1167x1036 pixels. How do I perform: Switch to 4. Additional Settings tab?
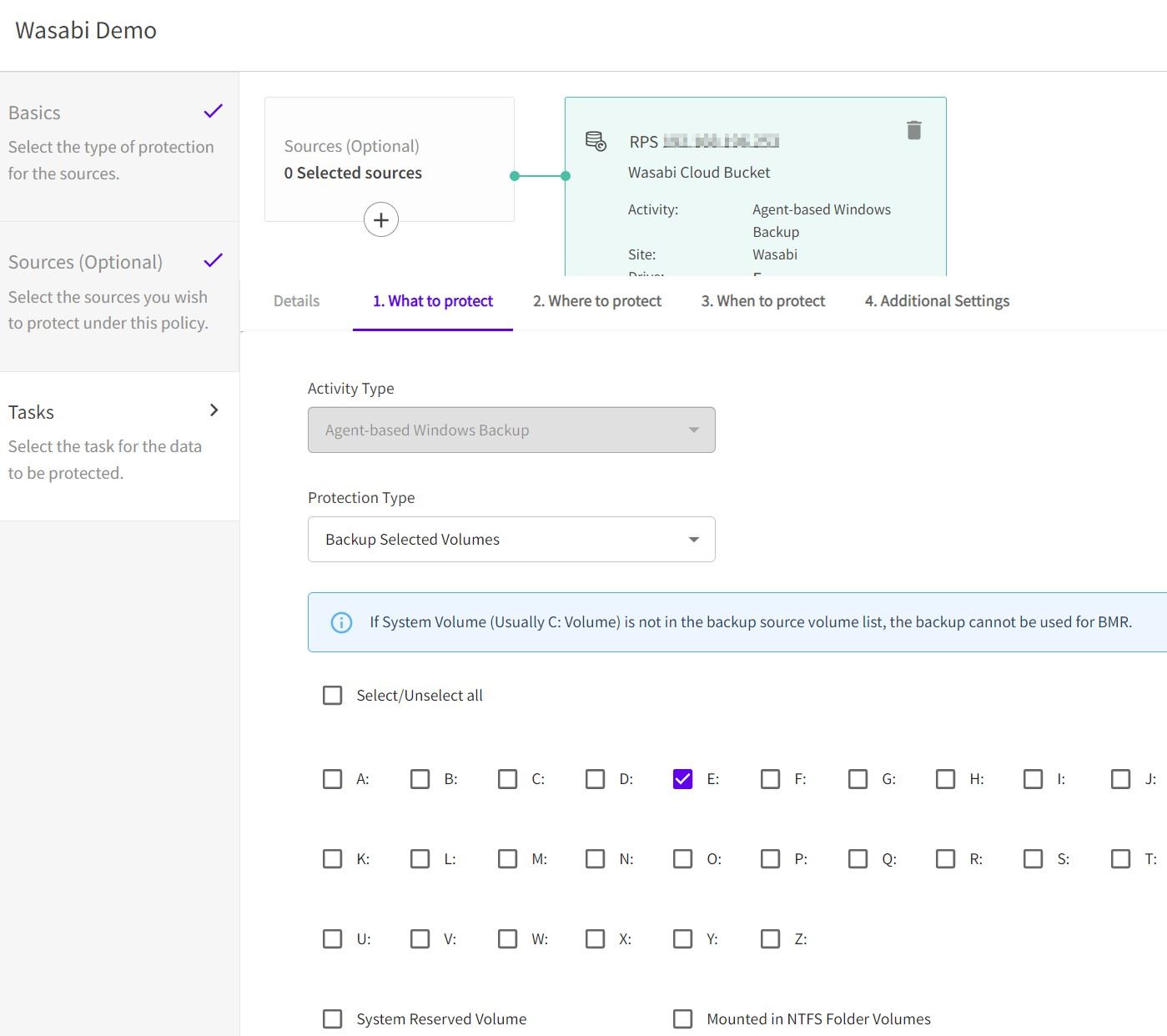tap(937, 301)
